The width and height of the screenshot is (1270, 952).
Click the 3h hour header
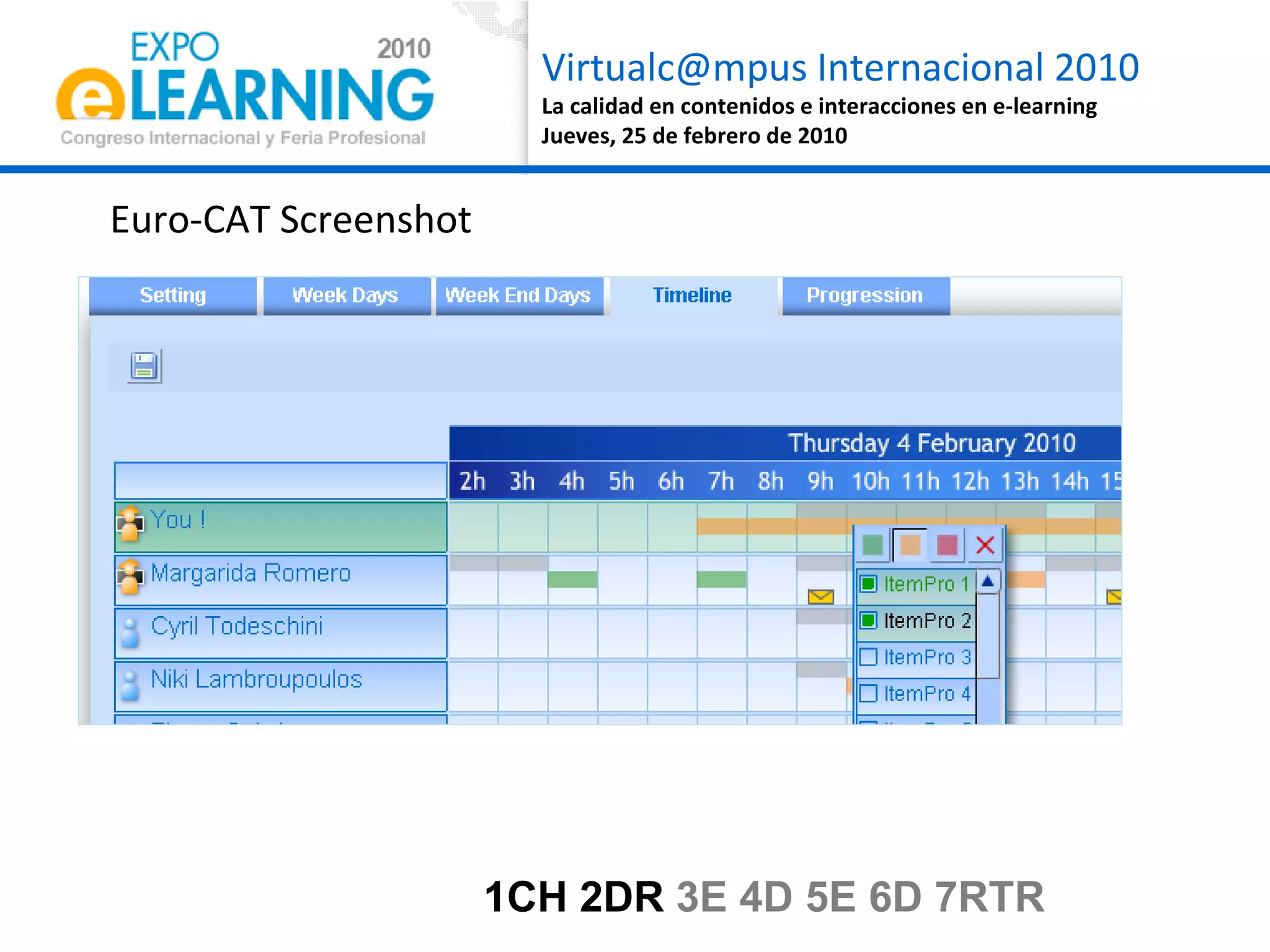(x=522, y=482)
